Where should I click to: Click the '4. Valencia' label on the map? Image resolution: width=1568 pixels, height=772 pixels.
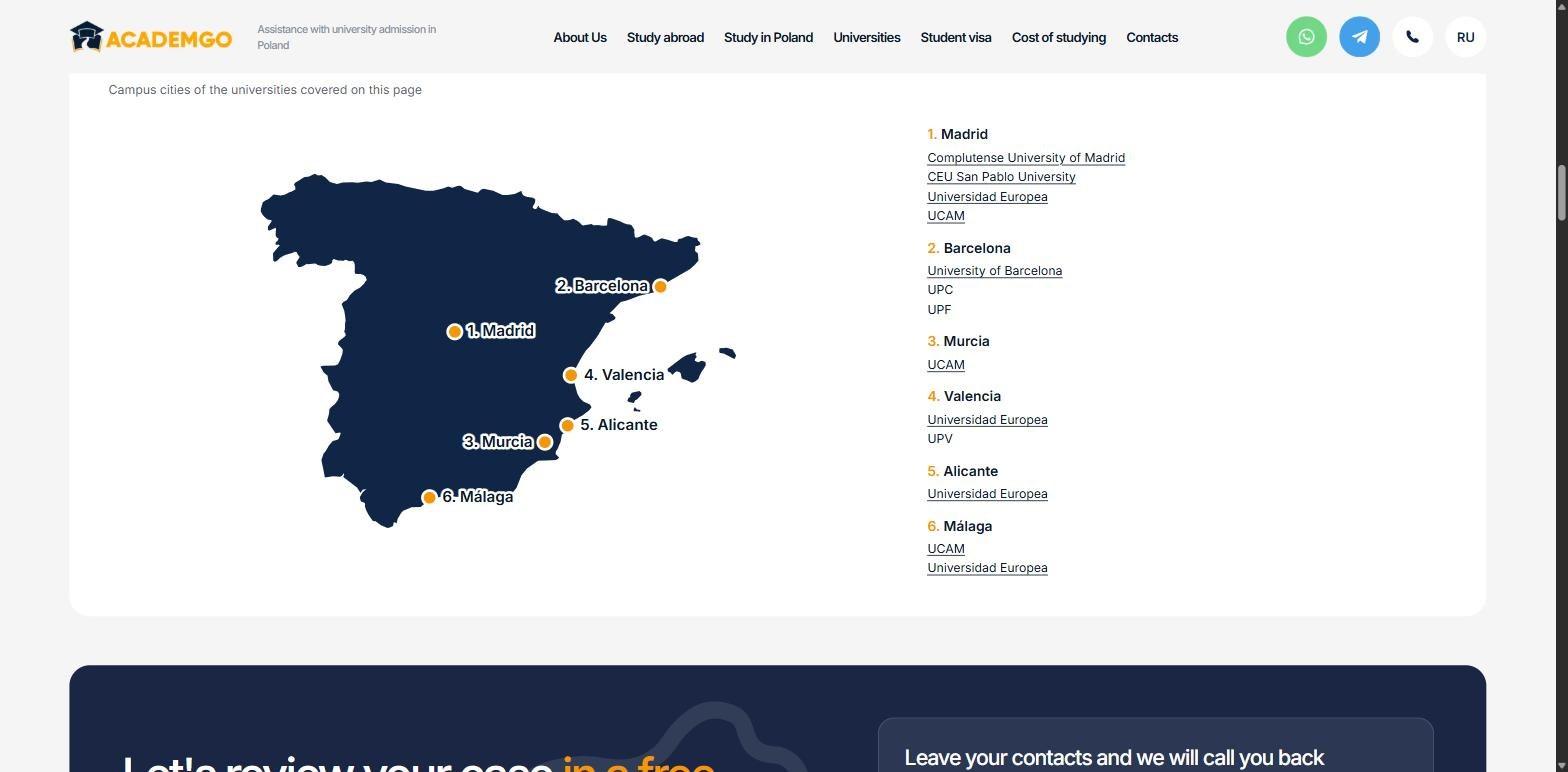[624, 375]
